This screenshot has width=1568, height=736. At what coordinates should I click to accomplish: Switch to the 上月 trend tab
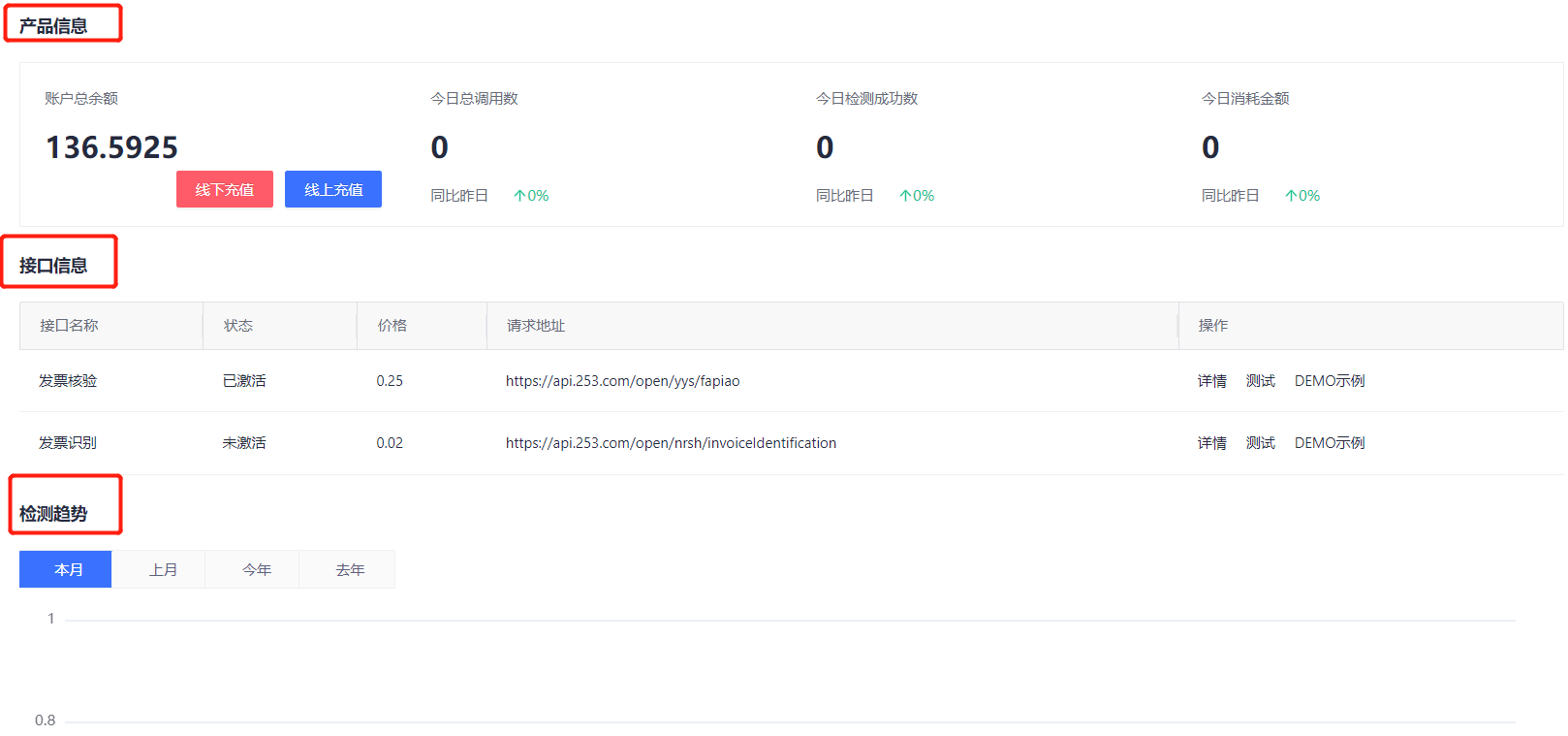click(159, 569)
